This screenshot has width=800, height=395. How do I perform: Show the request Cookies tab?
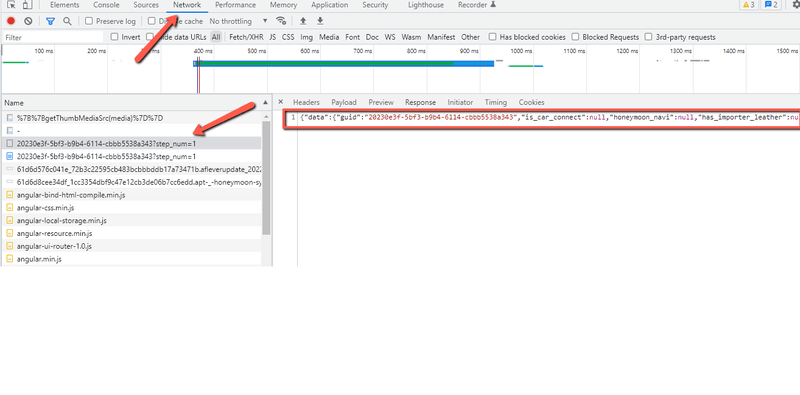click(532, 102)
